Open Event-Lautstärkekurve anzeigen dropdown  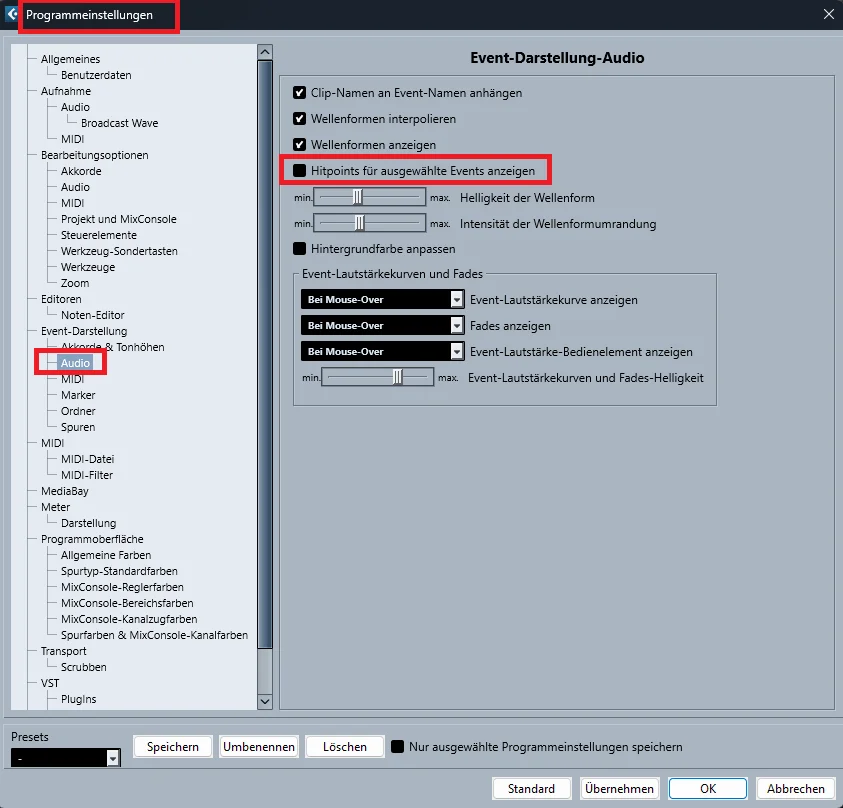click(x=382, y=299)
